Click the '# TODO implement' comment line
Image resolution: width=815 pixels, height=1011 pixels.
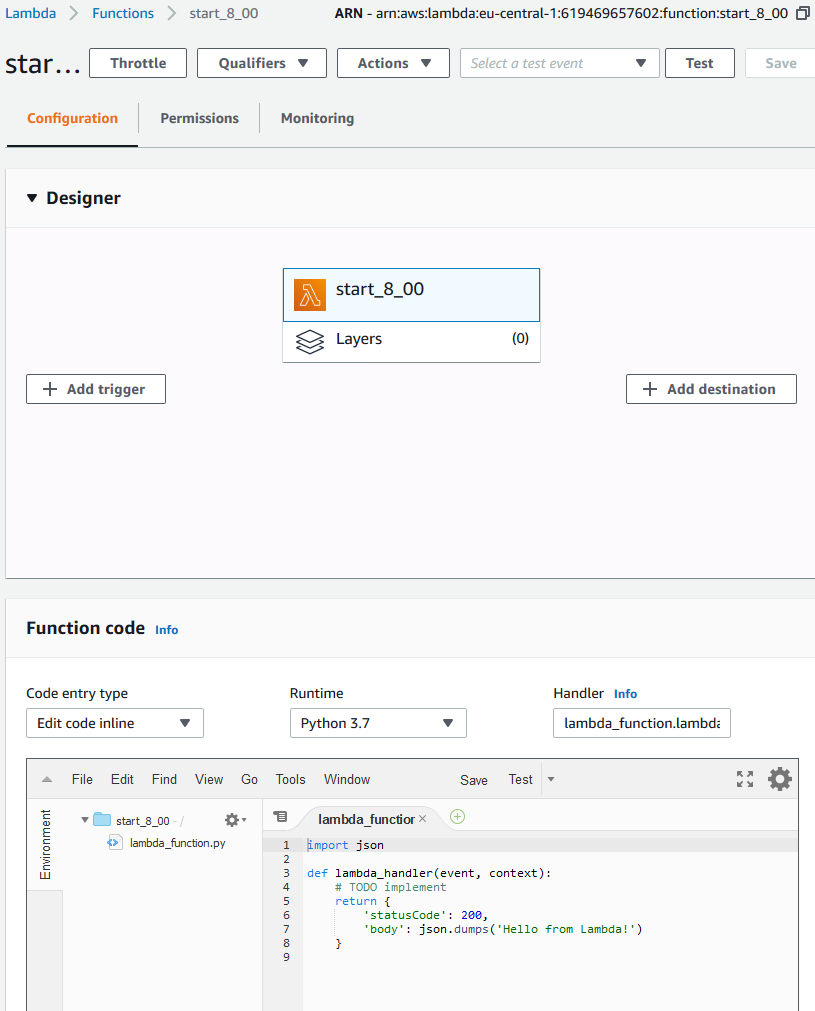[390, 887]
